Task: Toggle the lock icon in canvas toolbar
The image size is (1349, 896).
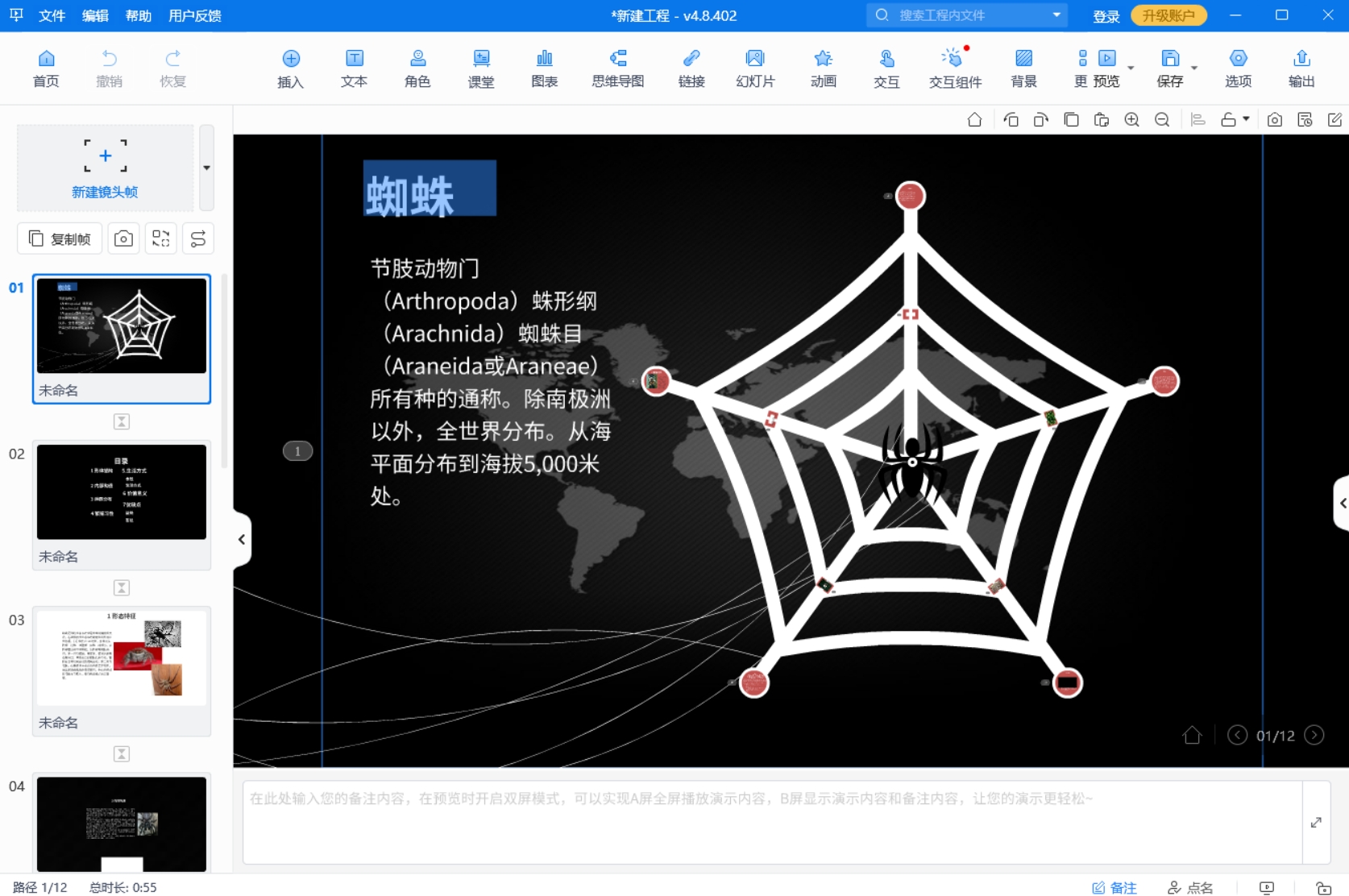Action: point(1228,120)
